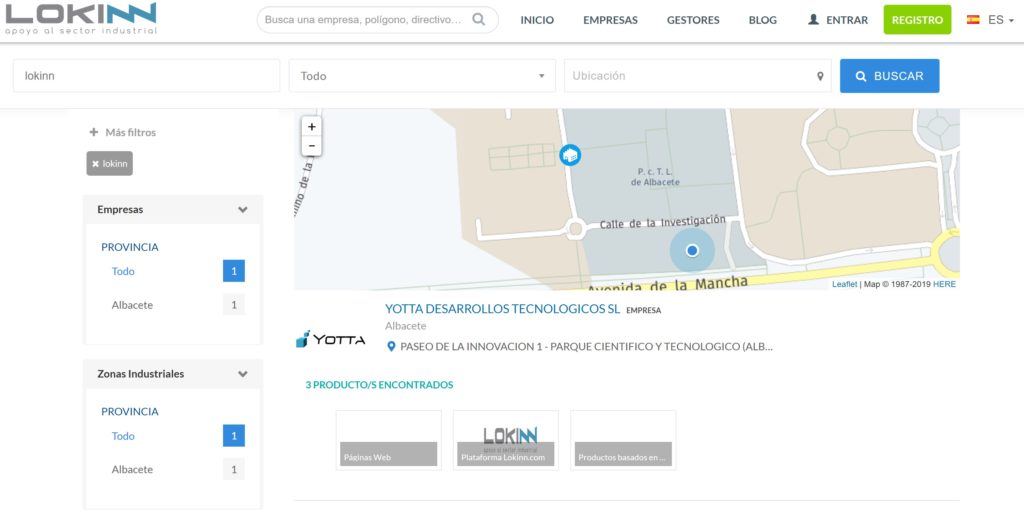
Task: Open the Productos basados en product thumbnail
Action: tap(623, 440)
